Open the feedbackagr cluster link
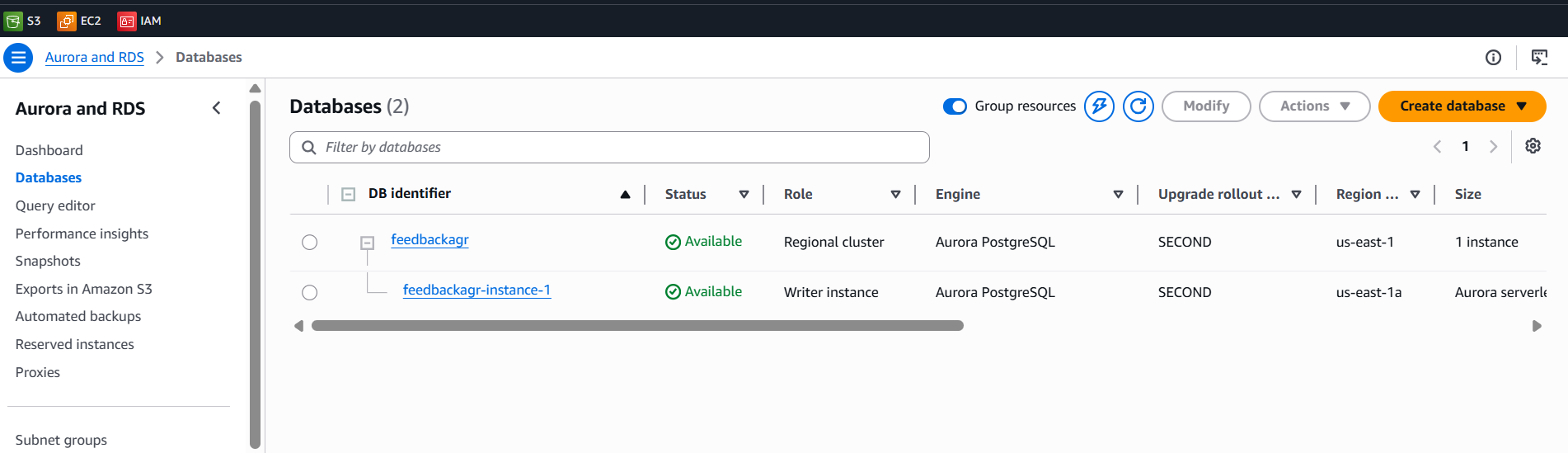The height and width of the screenshot is (453, 1568). [x=430, y=239]
